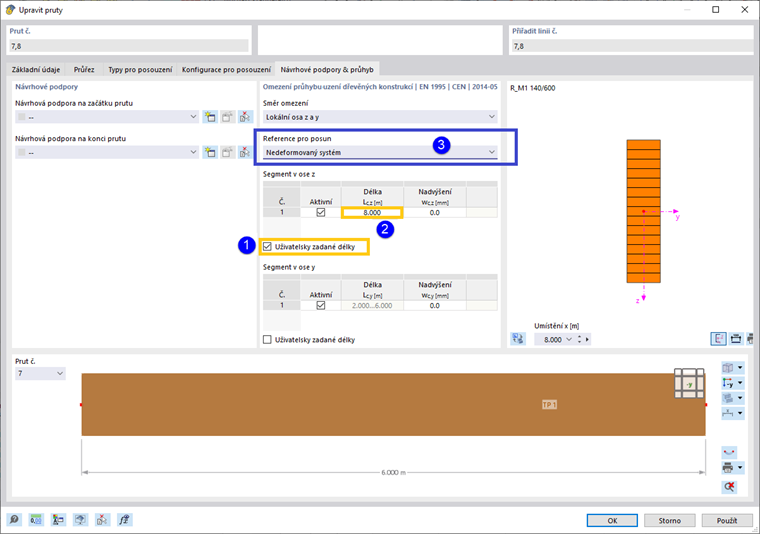Click the view cube icon in member preview toolbar
The image size is (760, 534).
(x=728, y=368)
